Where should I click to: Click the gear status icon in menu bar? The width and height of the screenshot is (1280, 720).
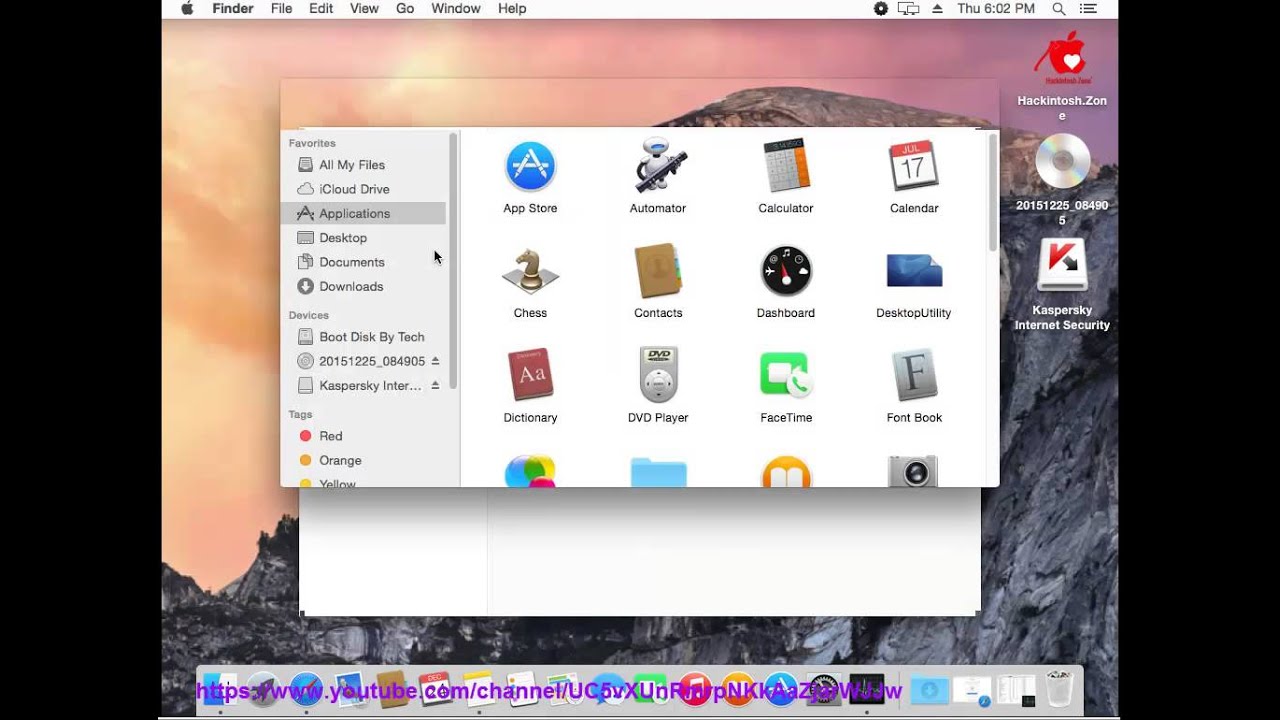tap(880, 8)
